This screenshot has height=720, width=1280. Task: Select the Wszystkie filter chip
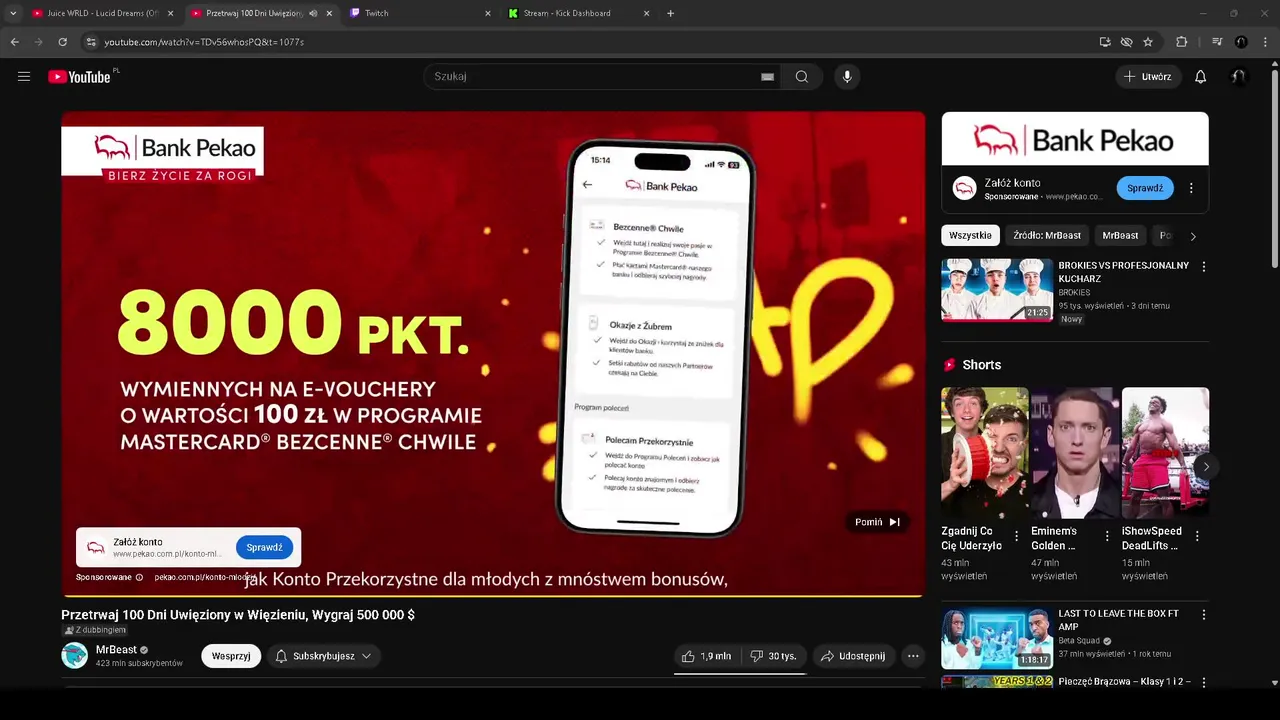[970, 235]
